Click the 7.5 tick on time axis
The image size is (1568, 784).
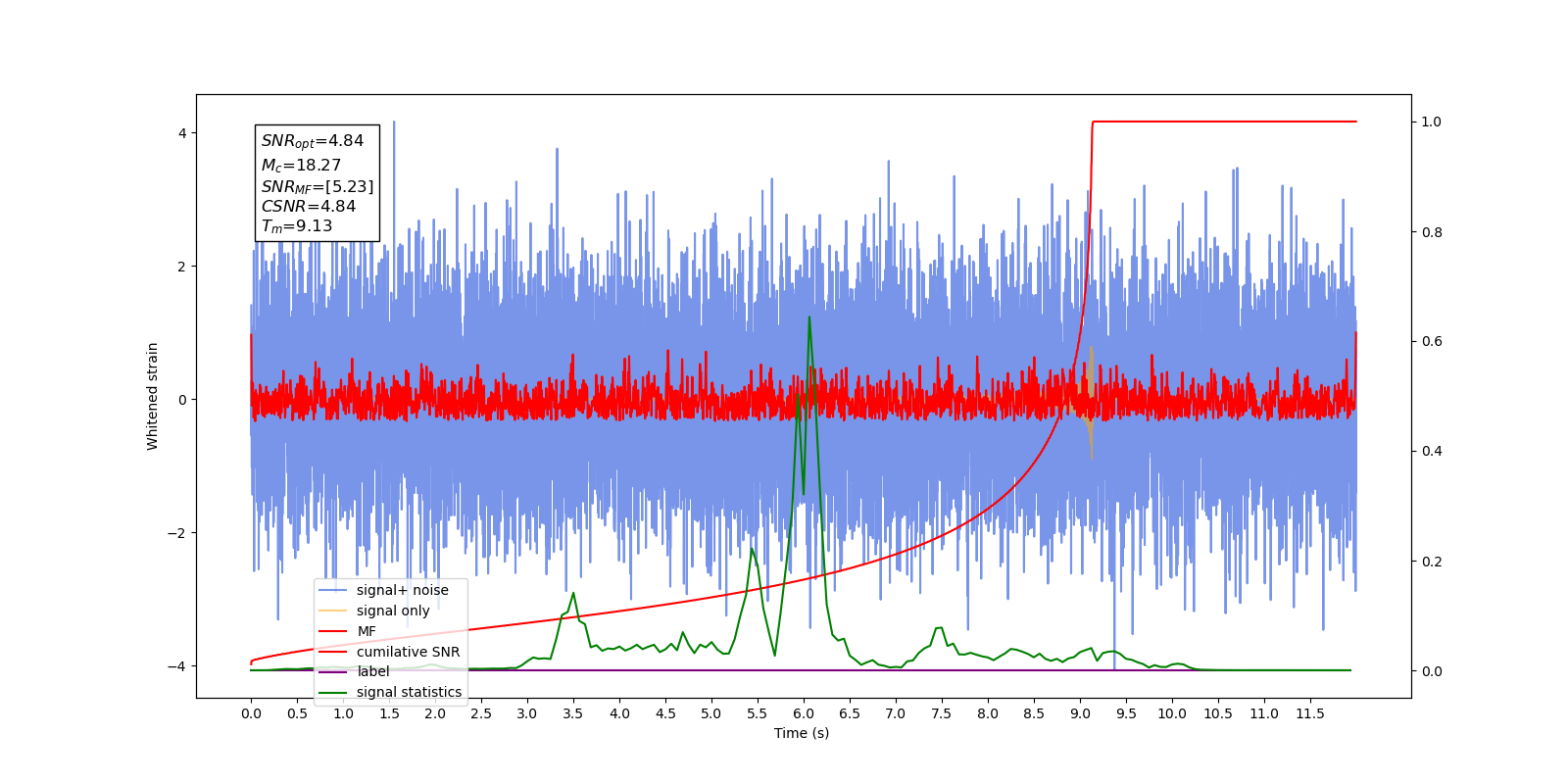pos(942,713)
